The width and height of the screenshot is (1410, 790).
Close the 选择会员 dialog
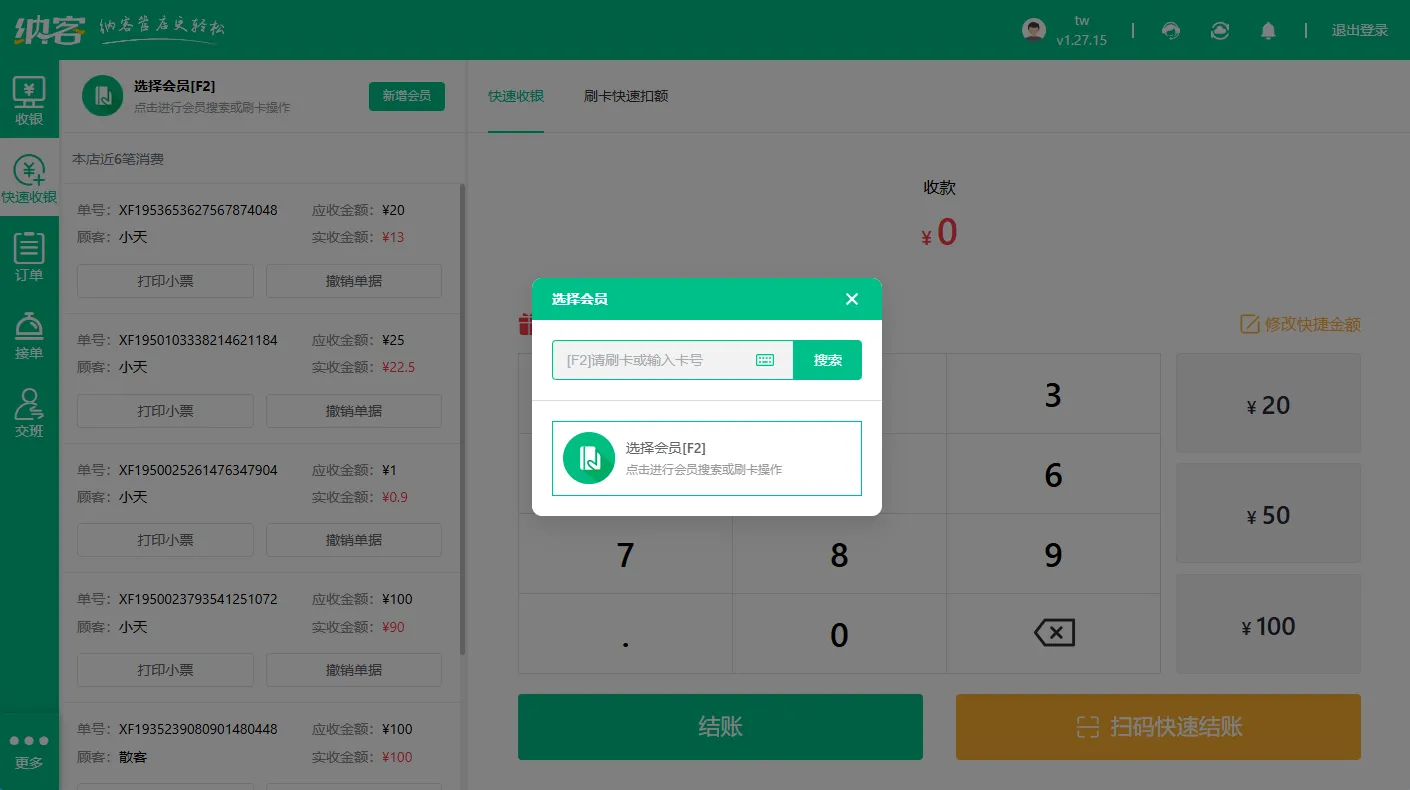point(852,299)
